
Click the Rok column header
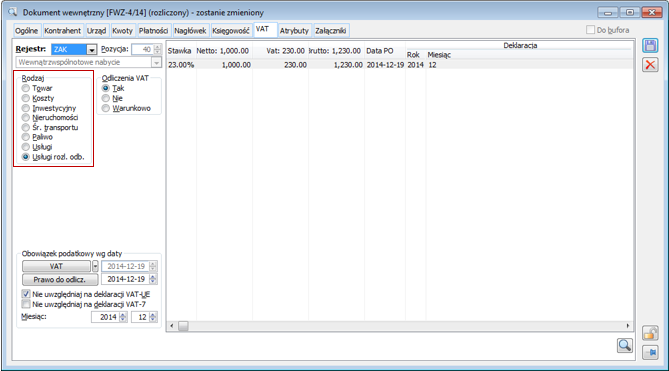pos(415,55)
